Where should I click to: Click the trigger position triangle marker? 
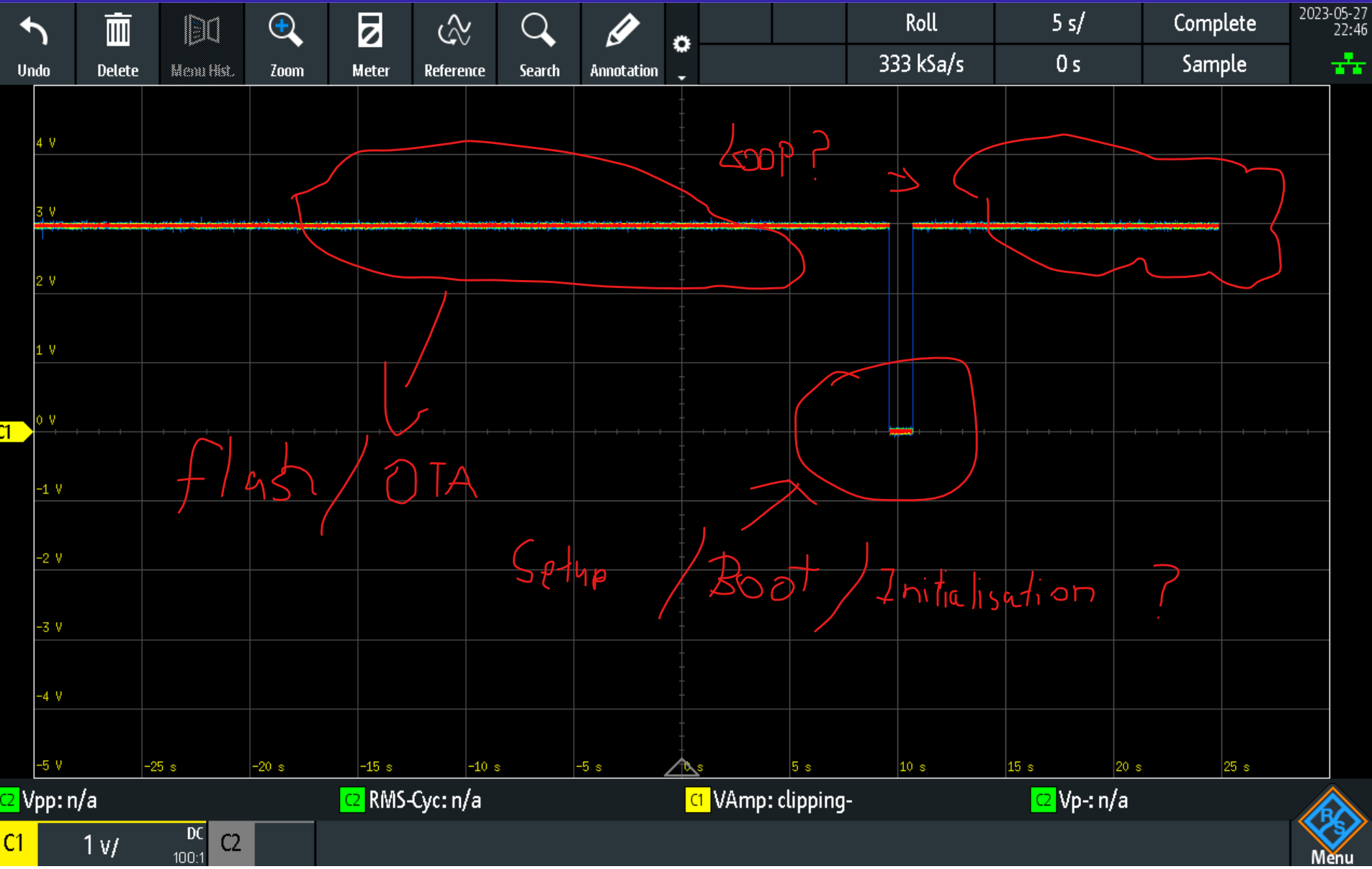click(x=683, y=769)
